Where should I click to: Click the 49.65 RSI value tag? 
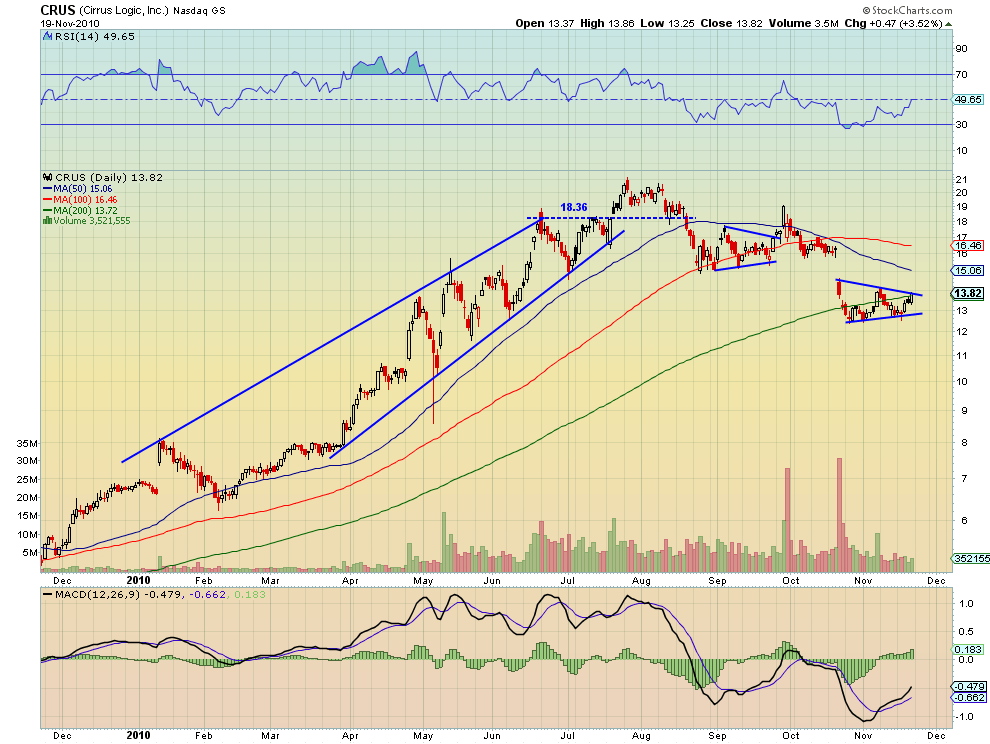click(x=968, y=100)
